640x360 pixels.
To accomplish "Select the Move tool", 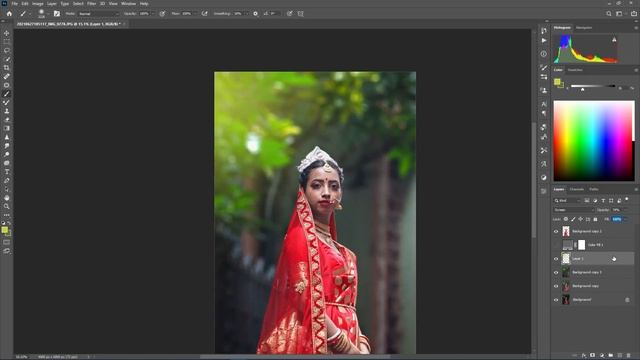I will [7, 33].
